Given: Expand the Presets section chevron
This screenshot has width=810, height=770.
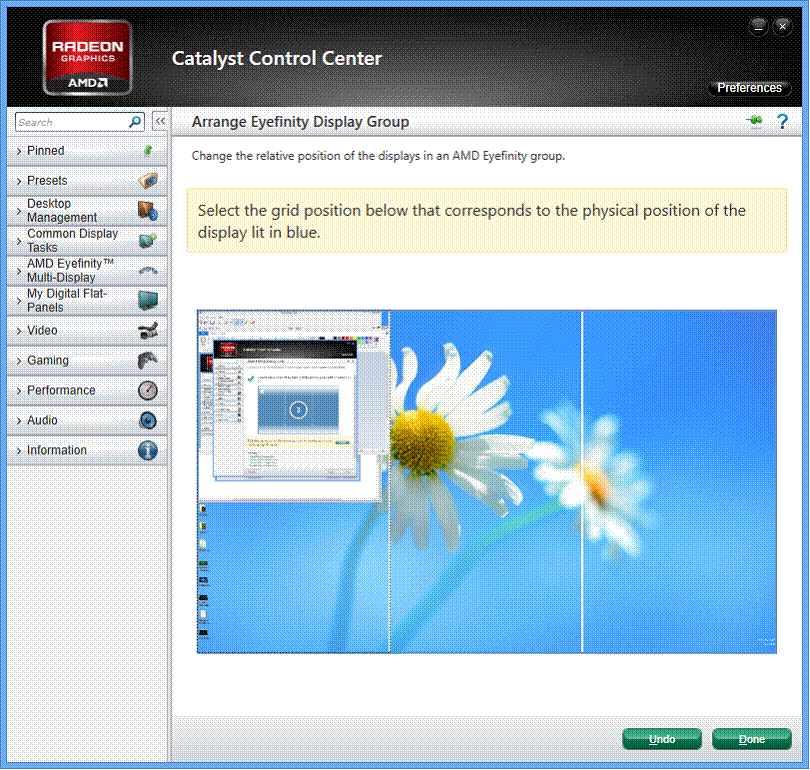Looking at the screenshot, I should click(19, 181).
